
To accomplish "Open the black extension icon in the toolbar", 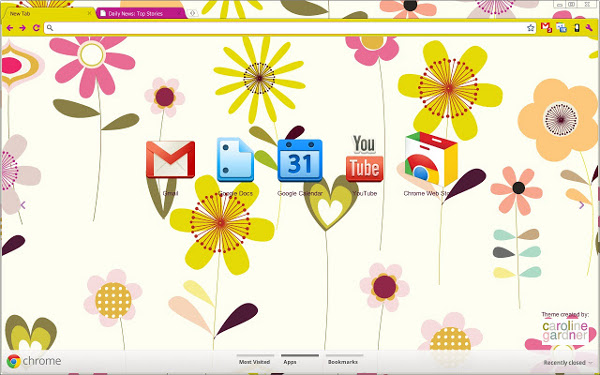I will click(x=576, y=28).
